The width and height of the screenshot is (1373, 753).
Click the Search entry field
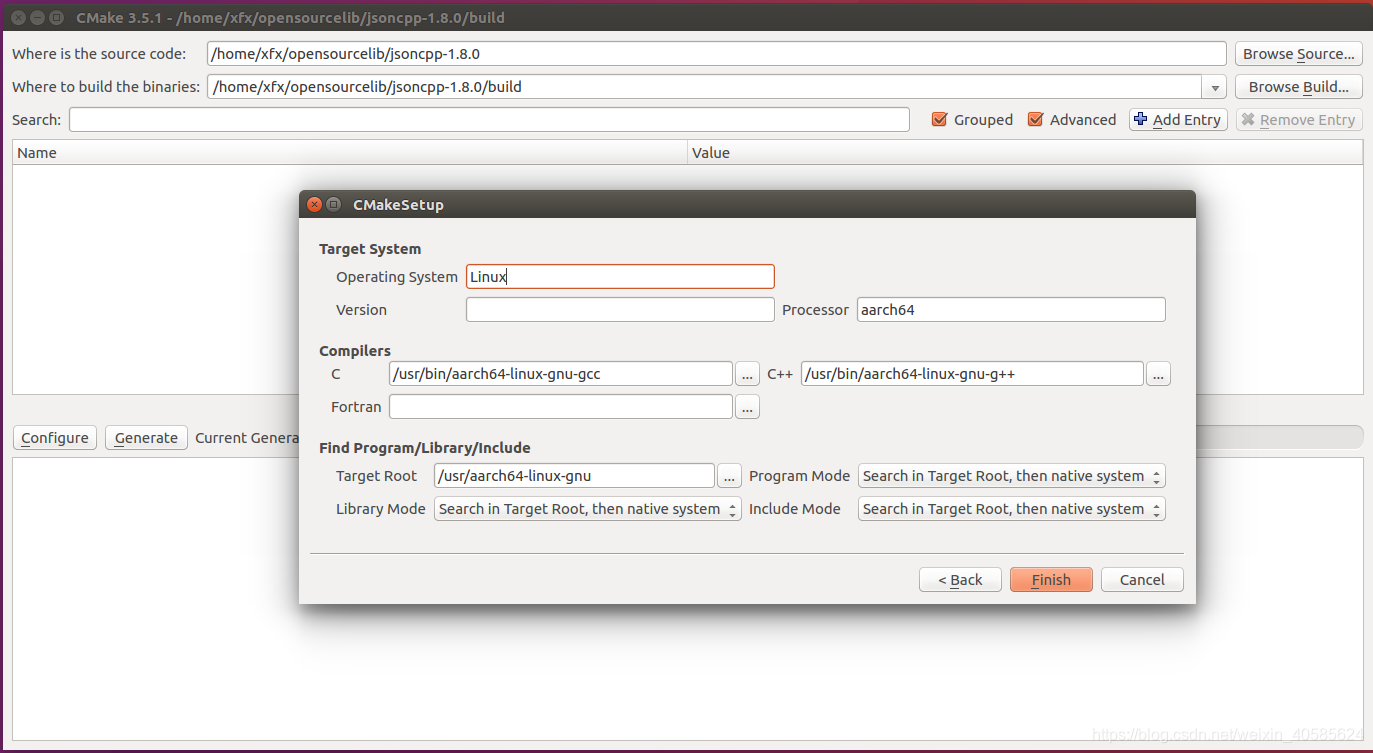pyautogui.click(x=489, y=120)
